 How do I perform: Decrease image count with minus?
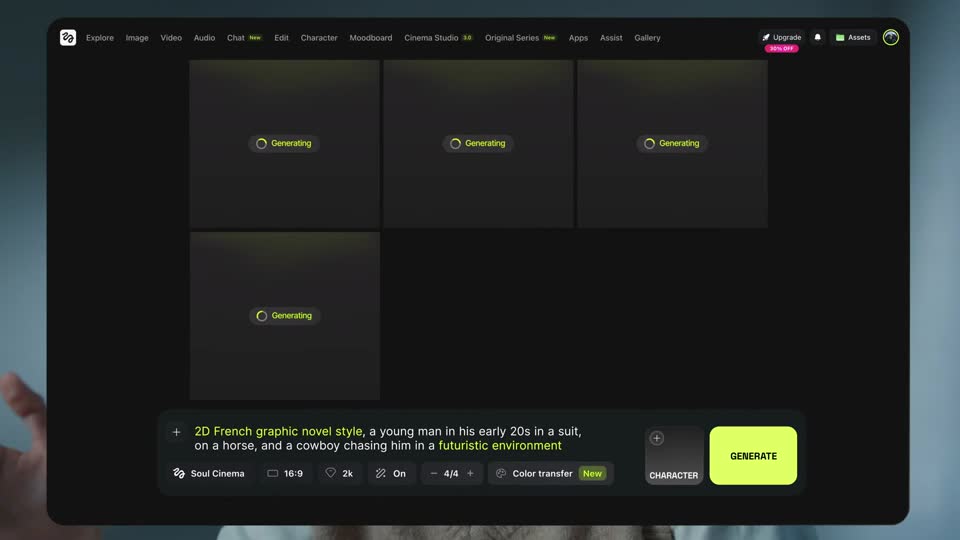coord(433,473)
